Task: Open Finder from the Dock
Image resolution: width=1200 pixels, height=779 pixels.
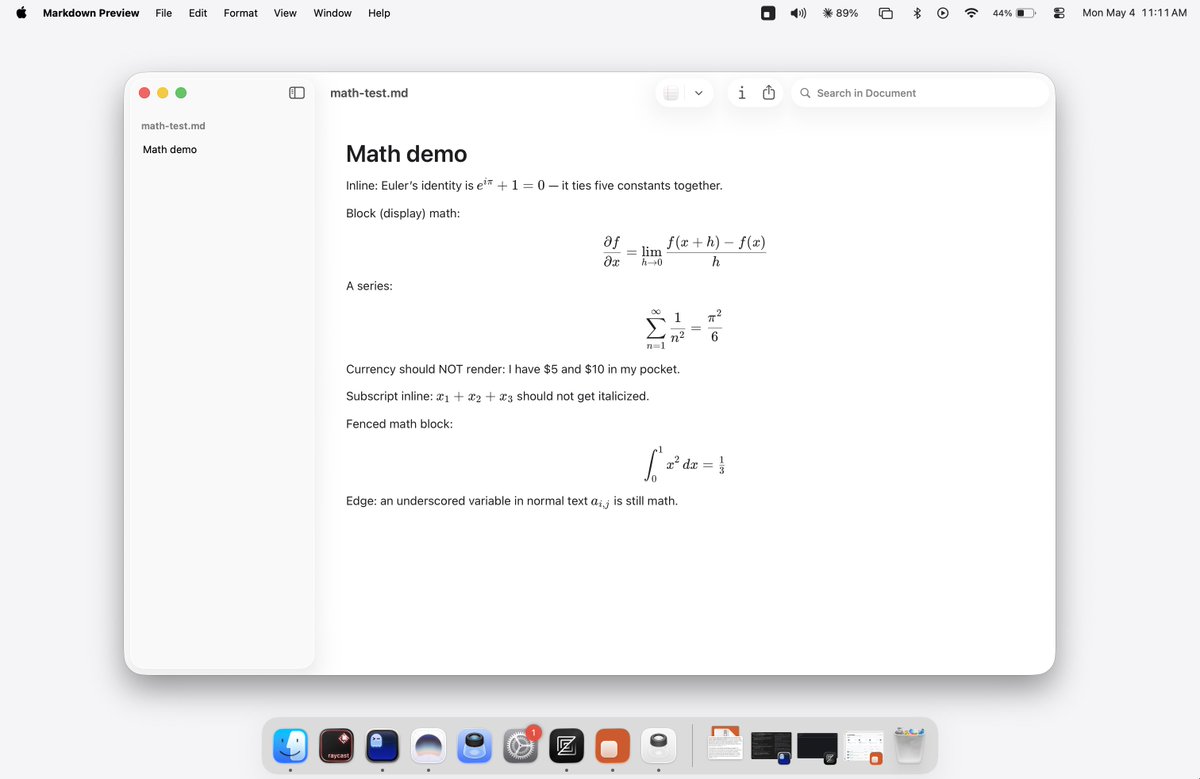Action: click(x=291, y=745)
